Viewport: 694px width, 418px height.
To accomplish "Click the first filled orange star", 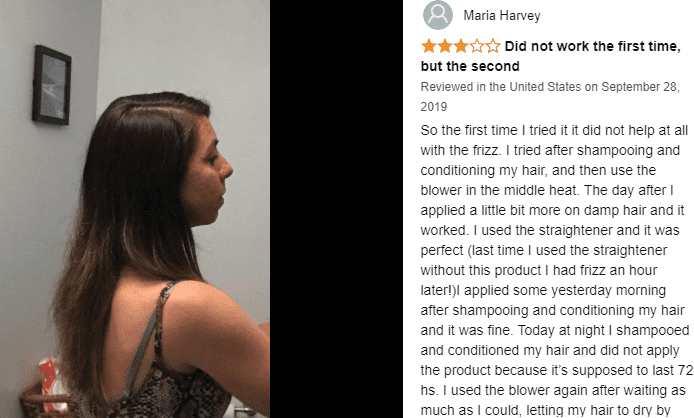I will pyautogui.click(x=428, y=46).
